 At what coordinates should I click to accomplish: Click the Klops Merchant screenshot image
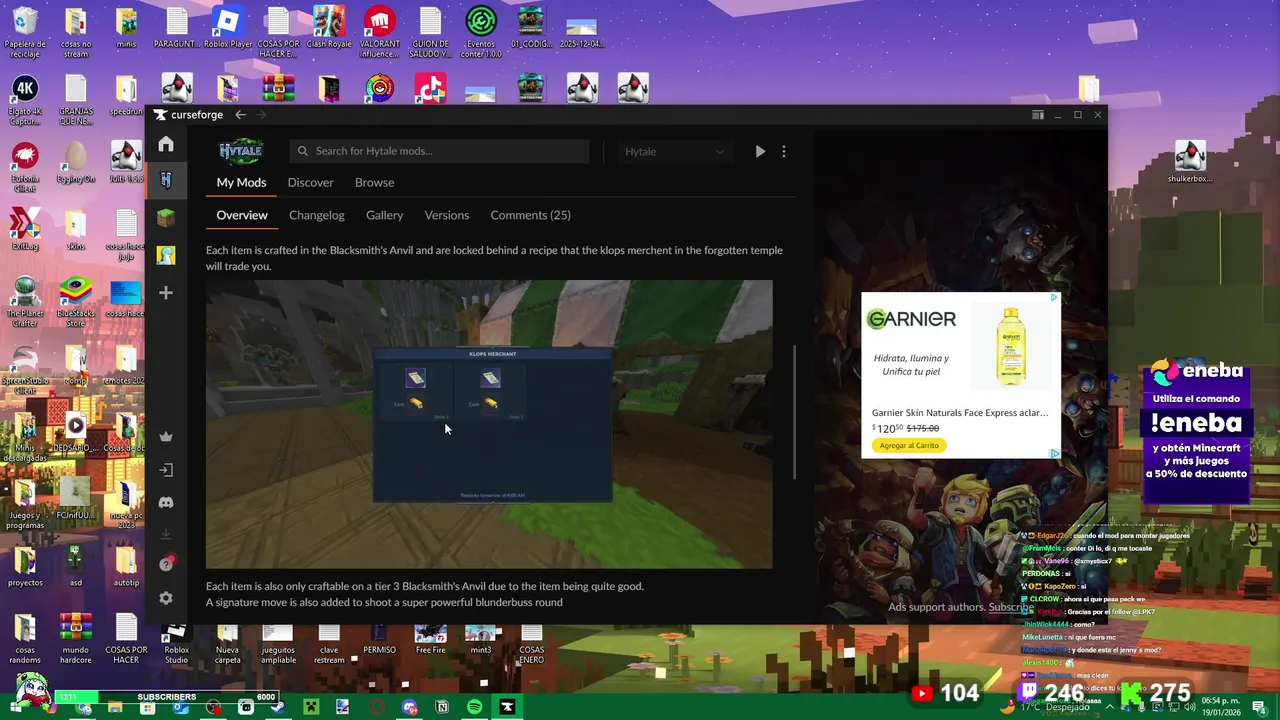[x=489, y=424]
